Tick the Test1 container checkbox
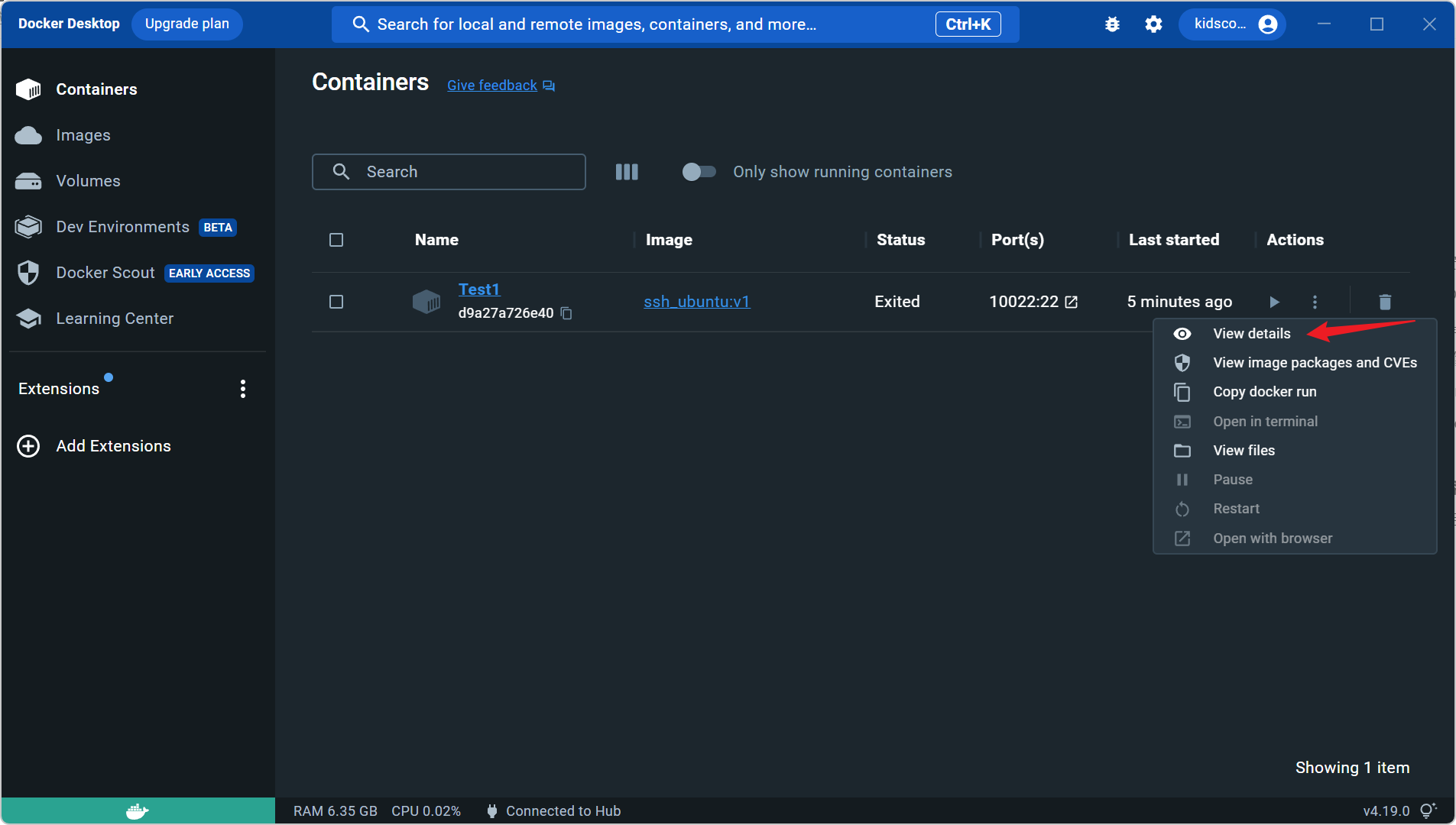 336,302
